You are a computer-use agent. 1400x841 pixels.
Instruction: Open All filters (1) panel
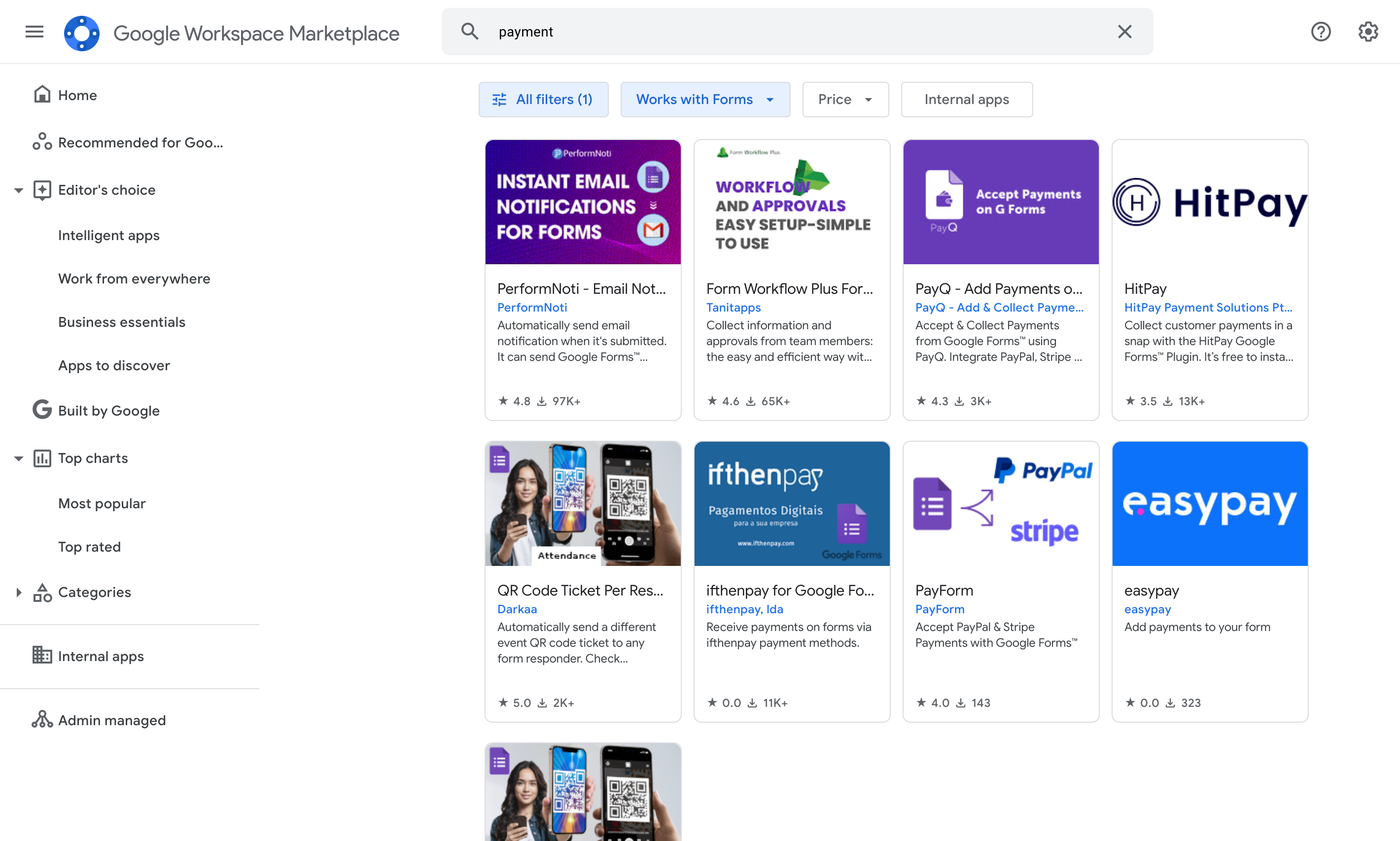pos(543,100)
